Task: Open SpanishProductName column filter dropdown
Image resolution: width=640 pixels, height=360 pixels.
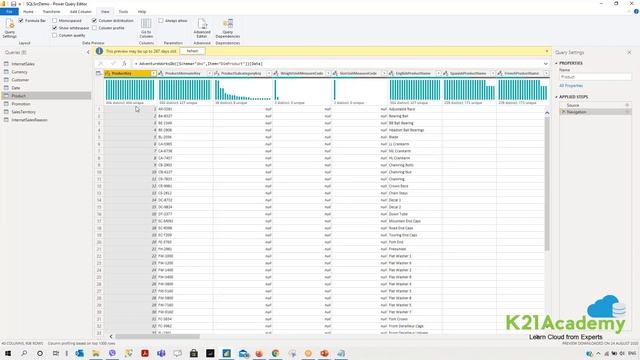Action: pyautogui.click(x=493, y=73)
